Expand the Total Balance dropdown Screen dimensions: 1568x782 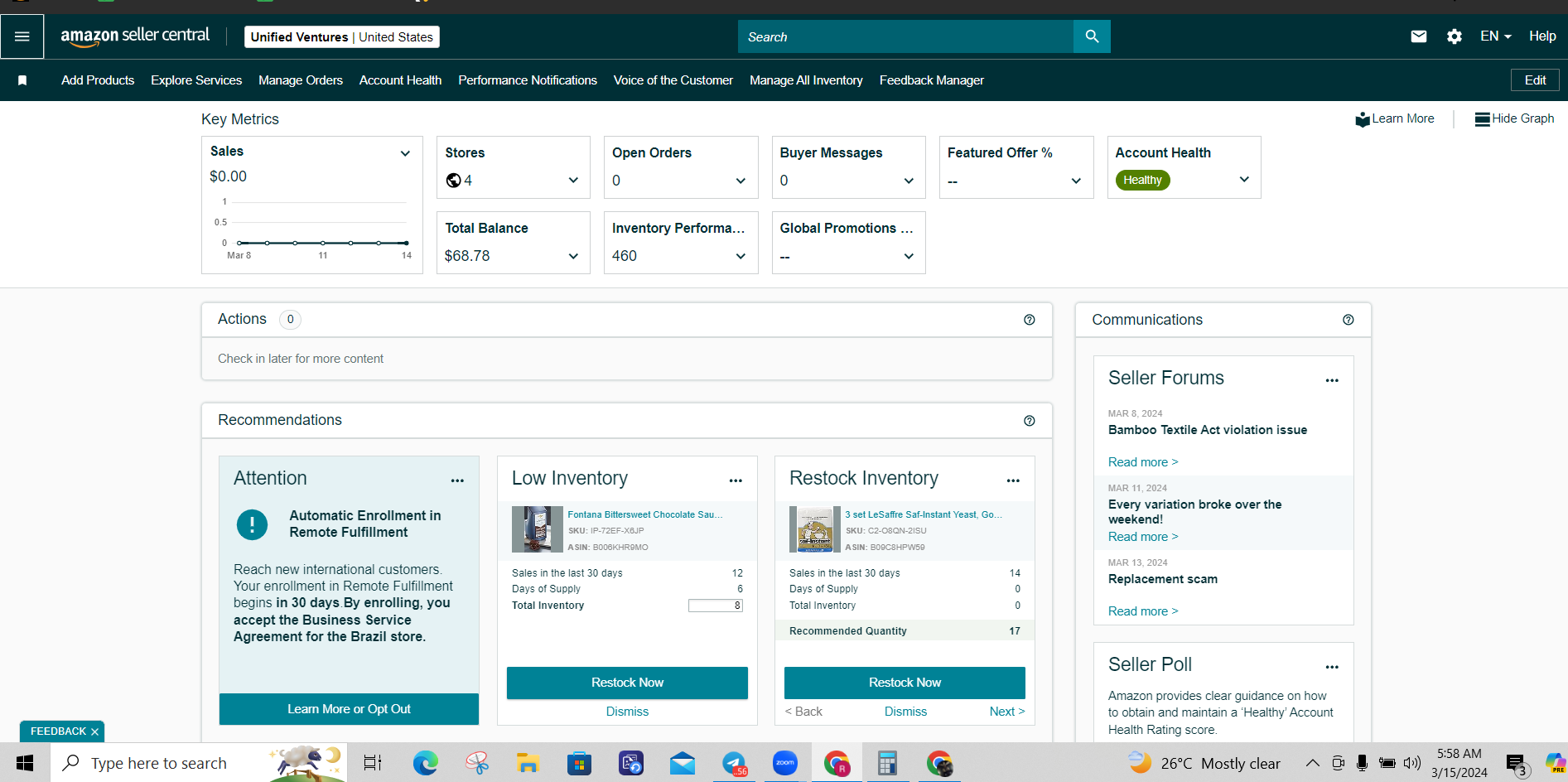[x=573, y=256]
